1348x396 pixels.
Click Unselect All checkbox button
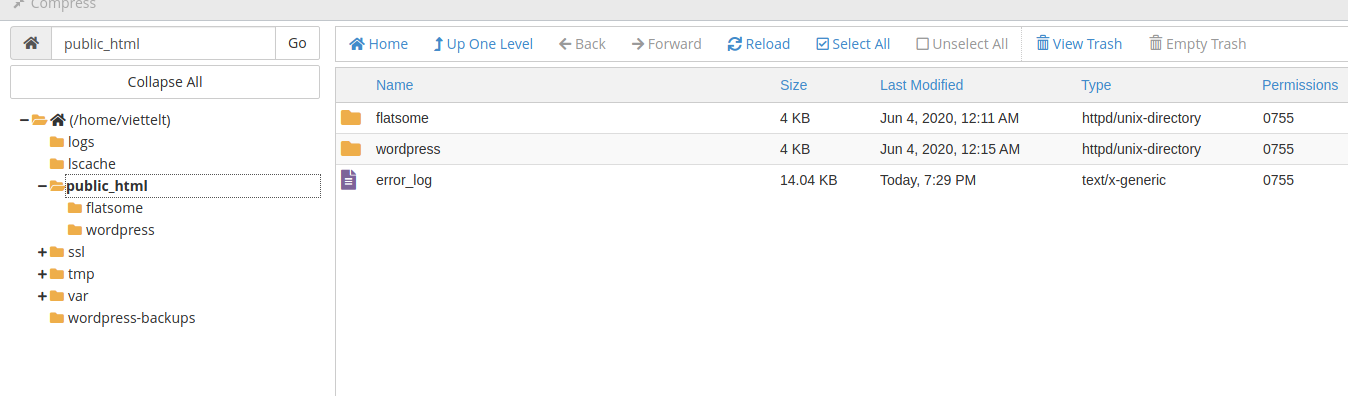click(962, 44)
